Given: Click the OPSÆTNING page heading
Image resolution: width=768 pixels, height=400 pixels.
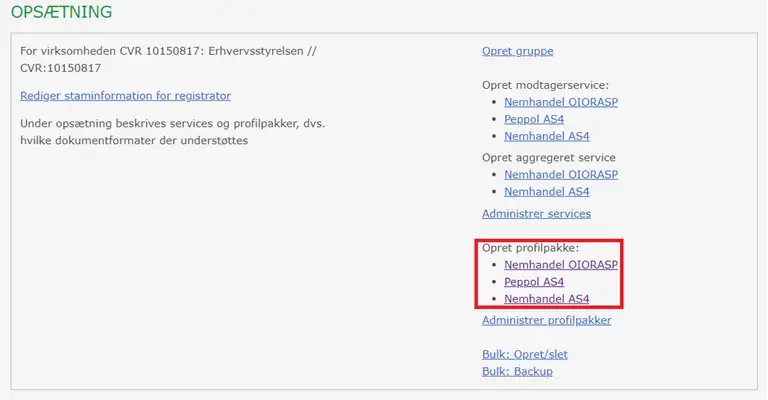Looking at the screenshot, I should [x=61, y=13].
